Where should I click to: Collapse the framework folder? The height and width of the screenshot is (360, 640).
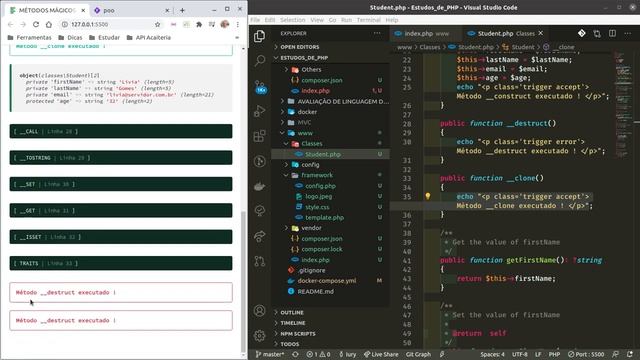317,175
